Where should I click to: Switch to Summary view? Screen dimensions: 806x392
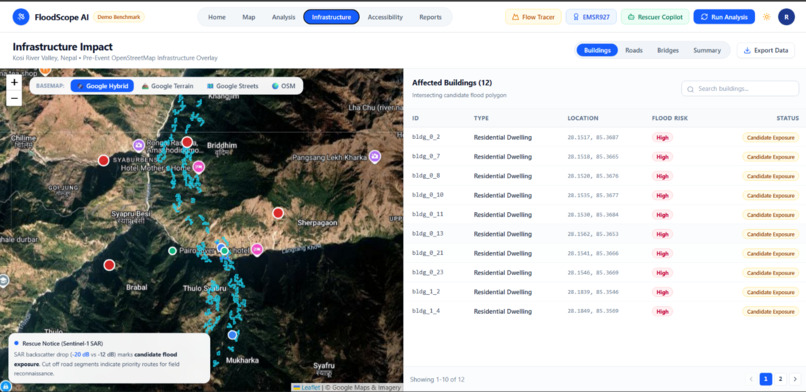[x=707, y=50]
